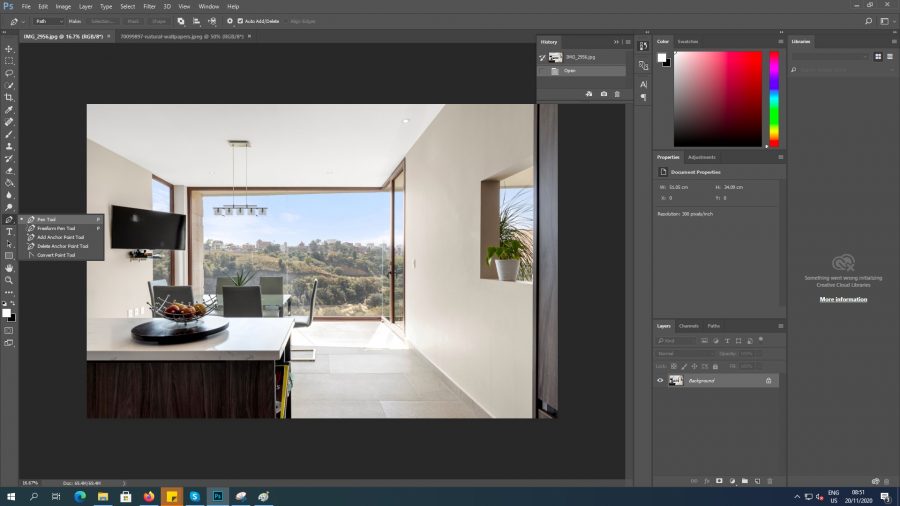The image size is (900, 506).
Task: Switch to the Channels tab
Action: (x=689, y=326)
